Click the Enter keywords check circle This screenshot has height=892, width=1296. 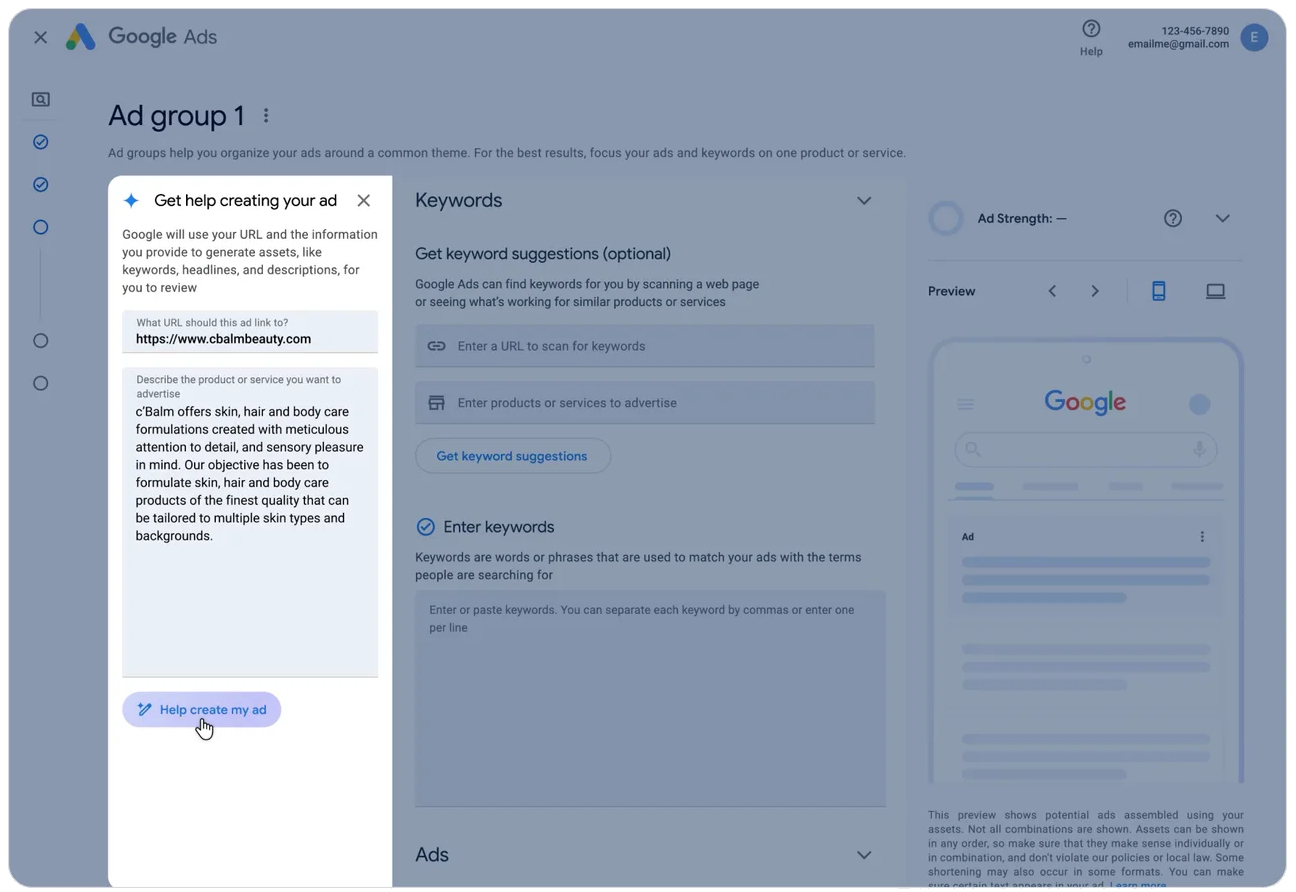[425, 526]
